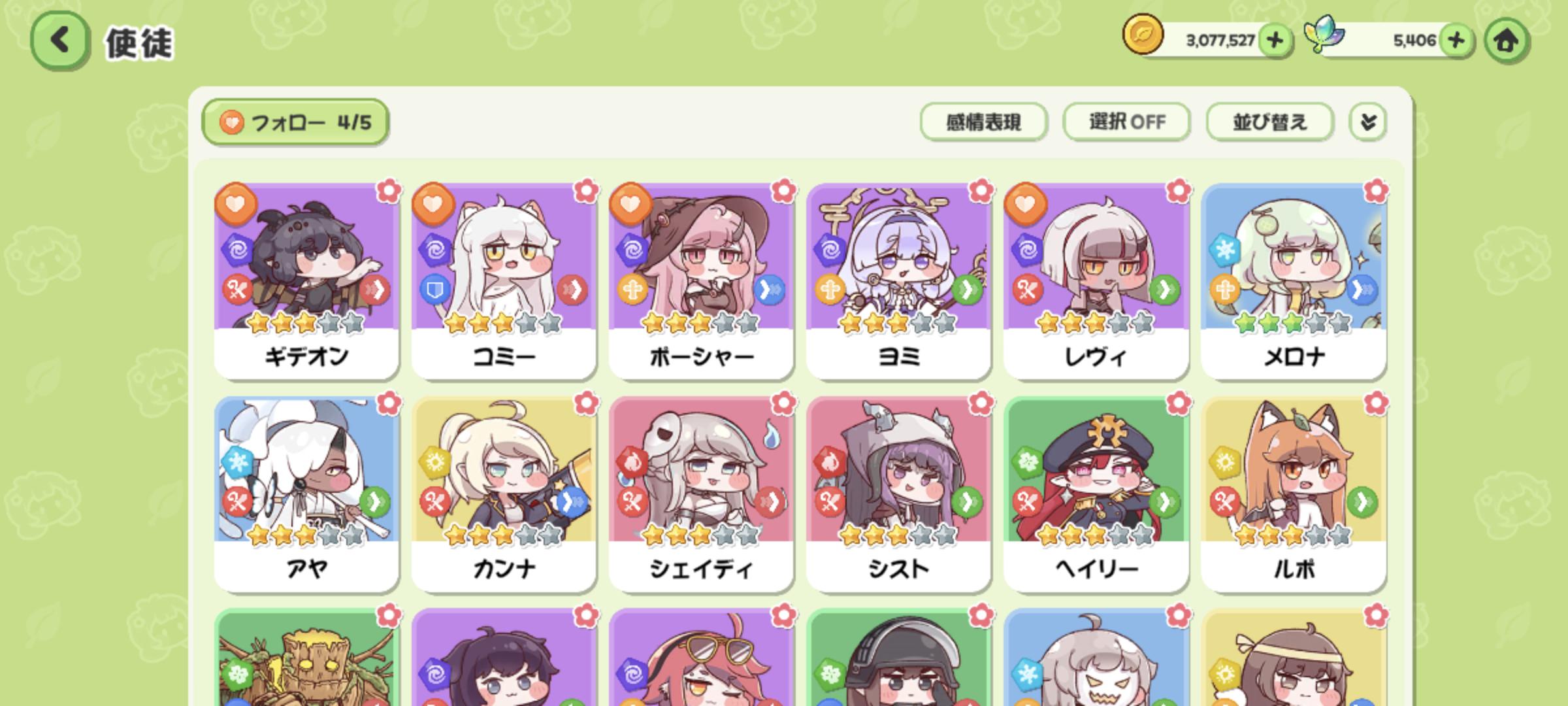
Task: Add crystal currency with plus icon
Action: 1456,41
